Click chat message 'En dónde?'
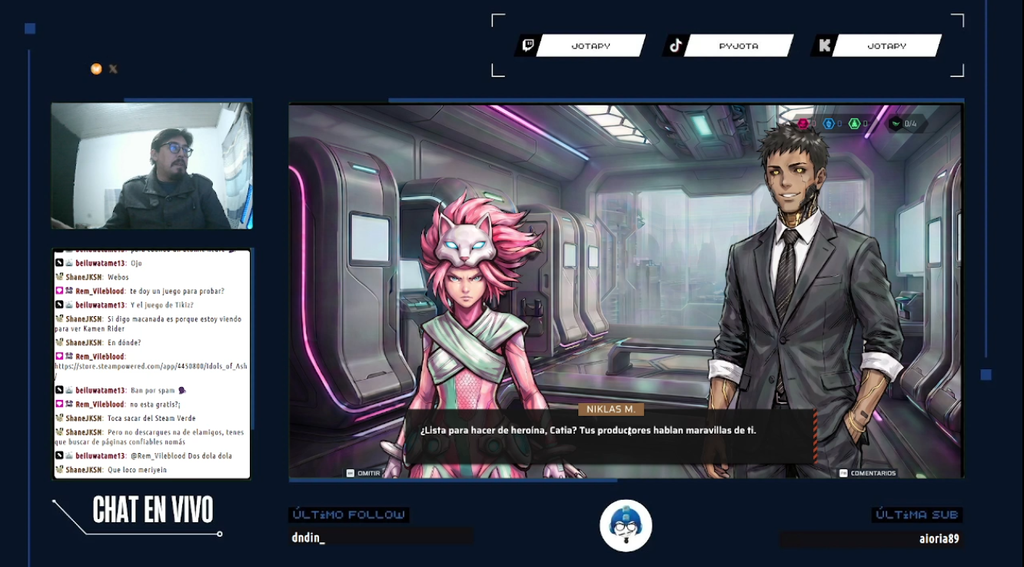The width and height of the screenshot is (1024, 567). [124, 343]
